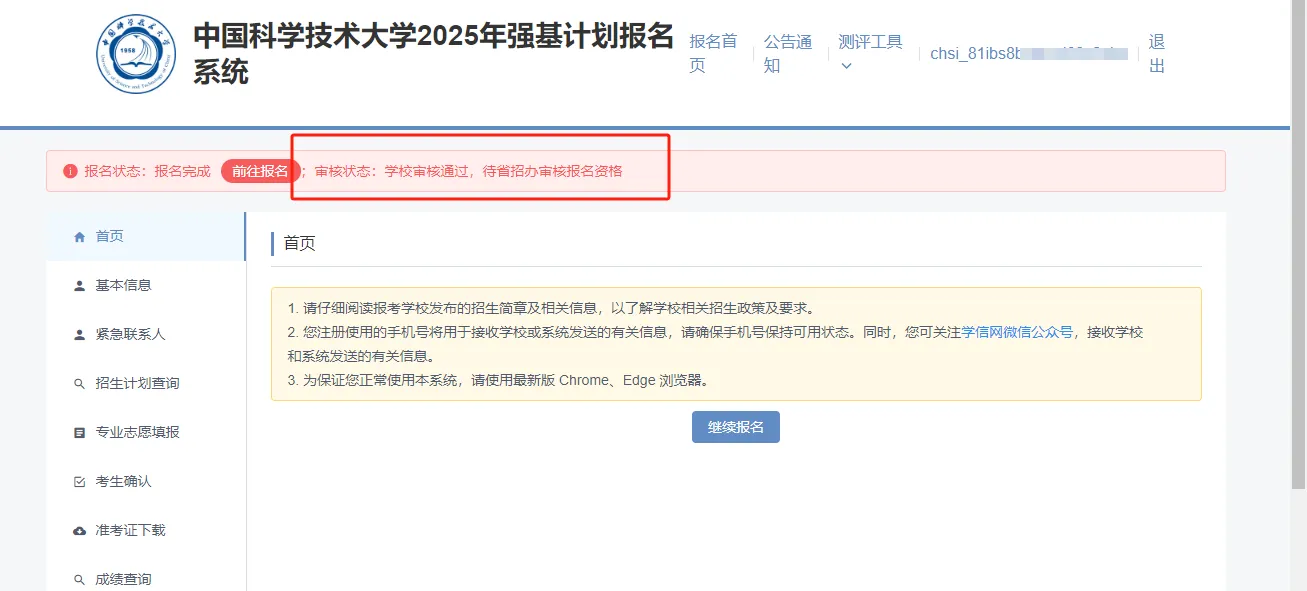The height and width of the screenshot is (591, 1307).
Task: Click the blue 继续报名 button
Action: pyautogui.click(x=736, y=427)
